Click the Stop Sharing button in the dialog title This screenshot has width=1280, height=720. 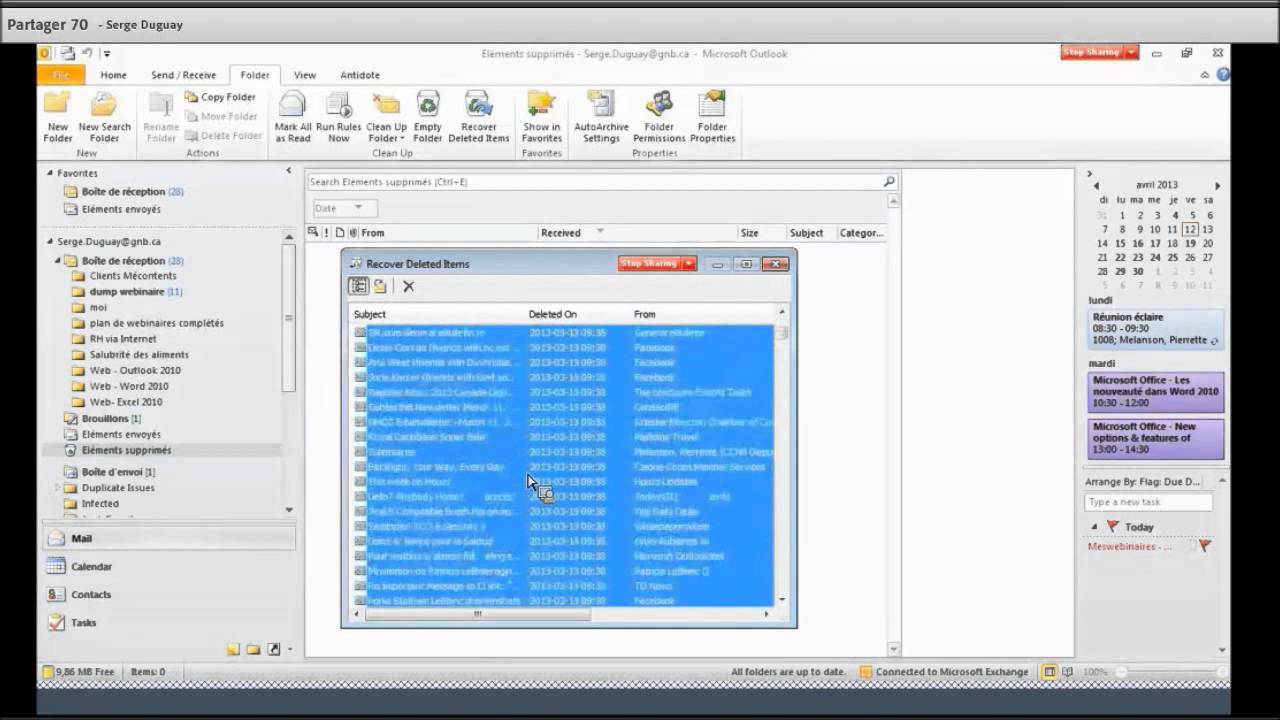pyautogui.click(x=649, y=264)
